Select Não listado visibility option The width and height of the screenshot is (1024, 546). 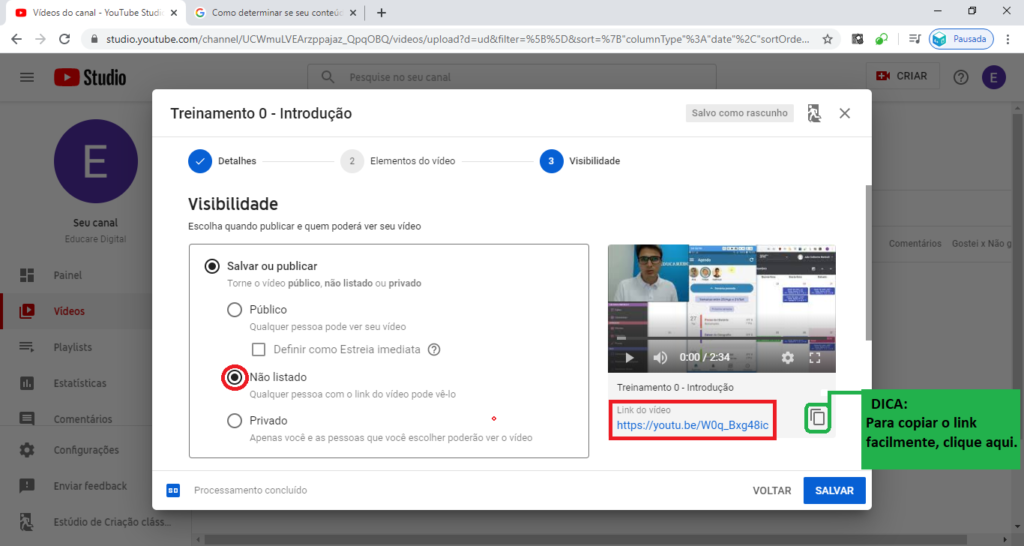click(x=235, y=377)
